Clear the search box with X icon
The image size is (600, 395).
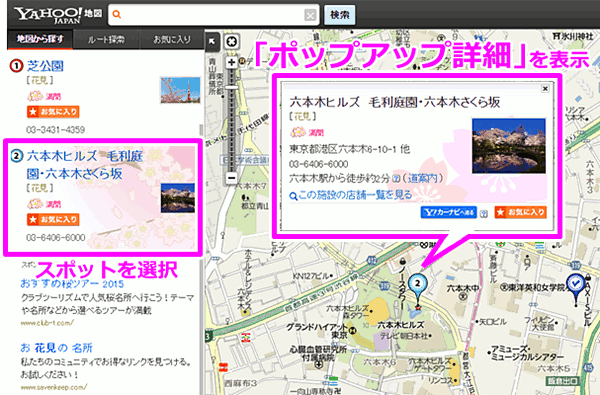tap(310, 15)
